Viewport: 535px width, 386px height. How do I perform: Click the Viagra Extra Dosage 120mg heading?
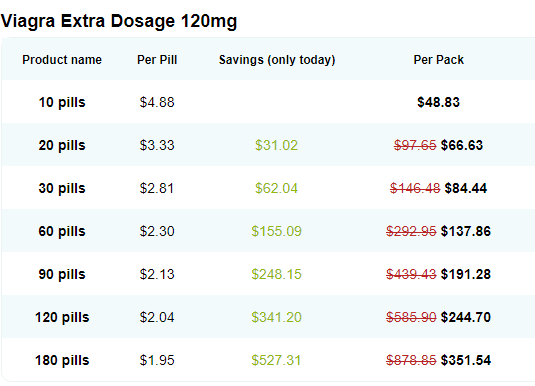point(119,21)
